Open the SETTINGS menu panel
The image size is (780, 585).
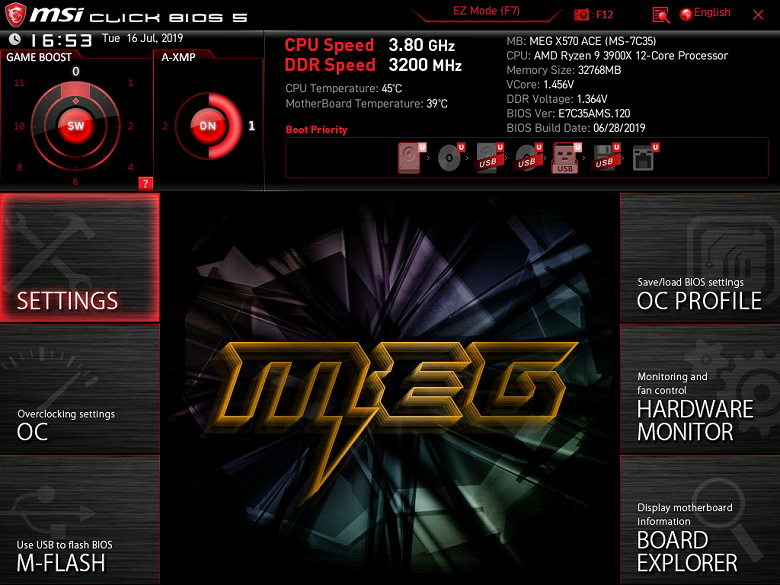80,258
